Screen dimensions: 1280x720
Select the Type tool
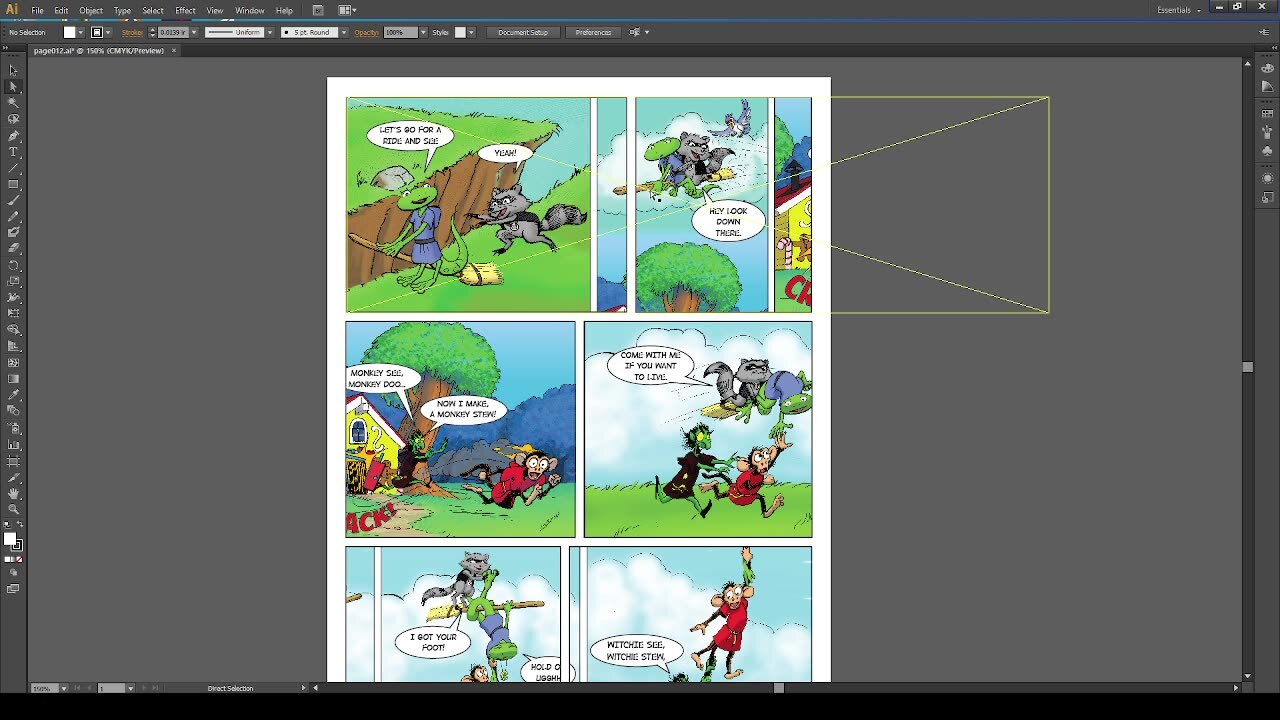pos(13,151)
